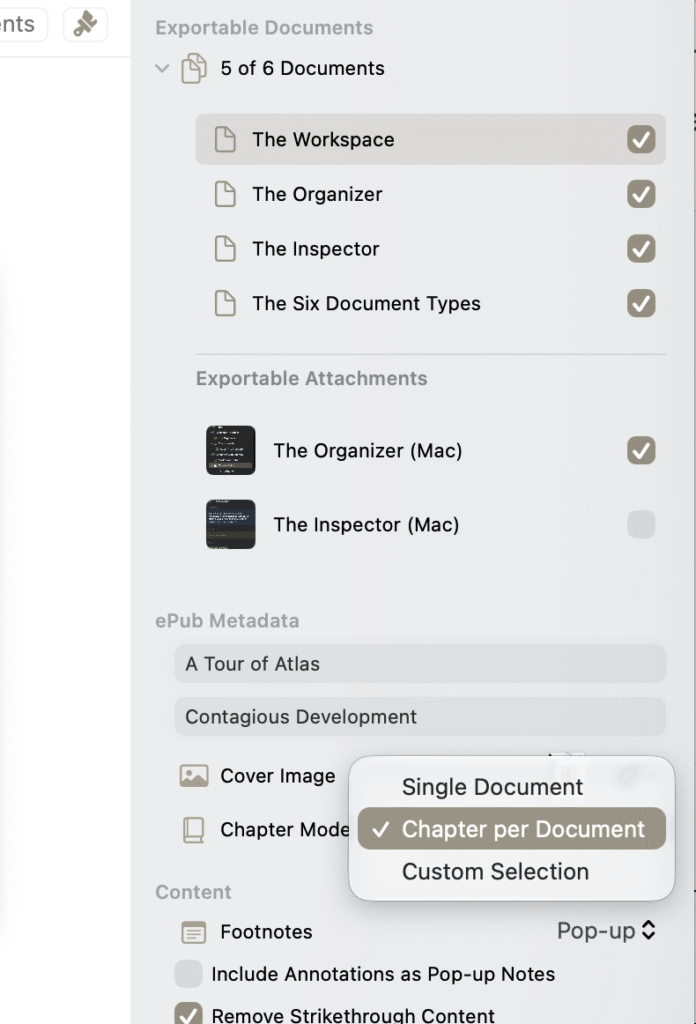696x1024 pixels.
Task: Click the Cover Image label
Action: (277, 776)
